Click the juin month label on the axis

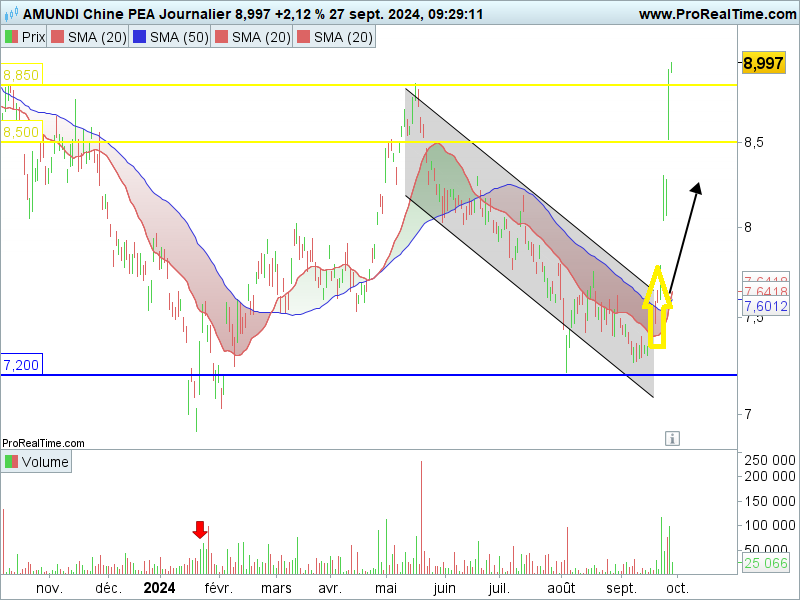[444, 588]
